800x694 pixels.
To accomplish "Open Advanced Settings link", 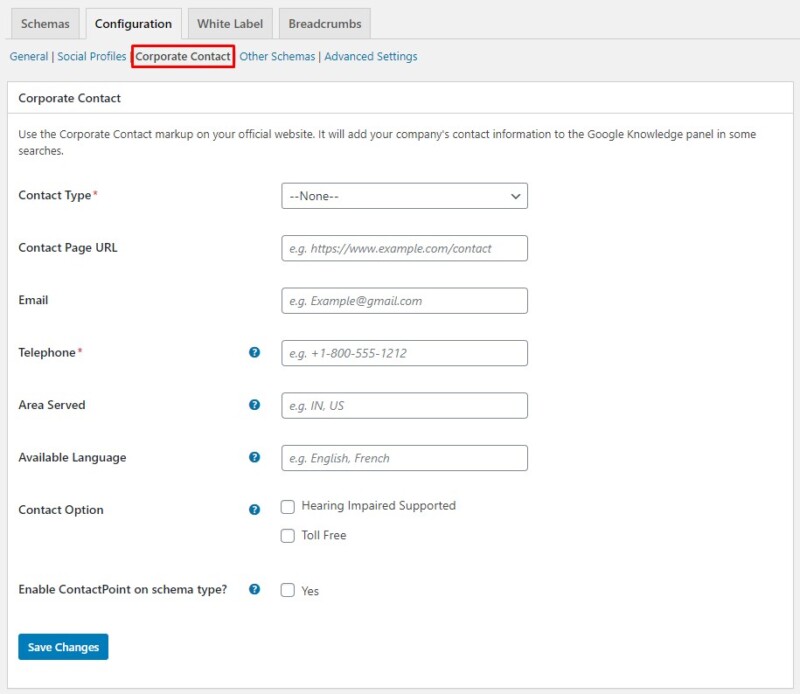I will click(371, 57).
